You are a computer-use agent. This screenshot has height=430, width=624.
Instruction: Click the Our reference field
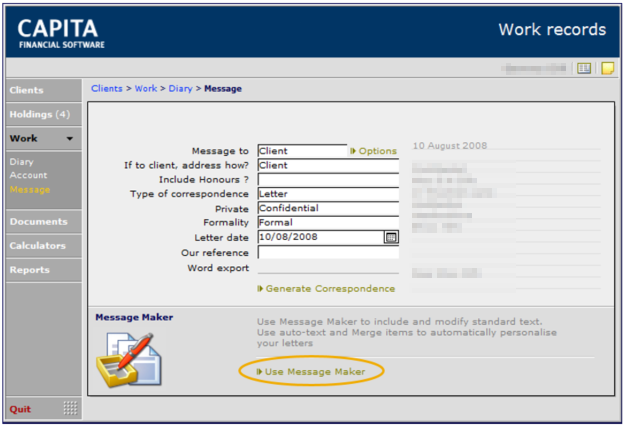click(328, 252)
